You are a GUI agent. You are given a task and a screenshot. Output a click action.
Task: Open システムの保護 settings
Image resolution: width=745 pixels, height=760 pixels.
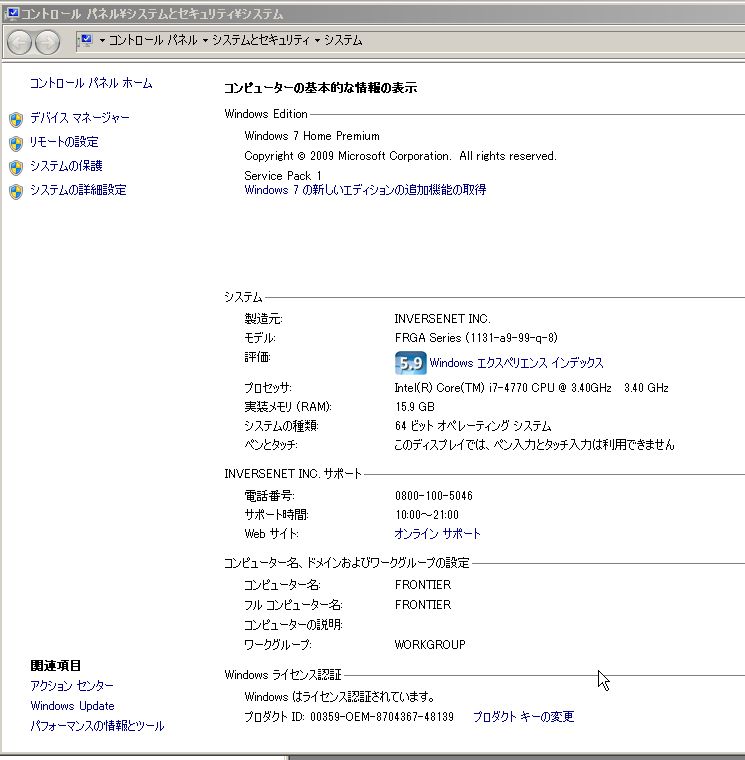(66, 166)
